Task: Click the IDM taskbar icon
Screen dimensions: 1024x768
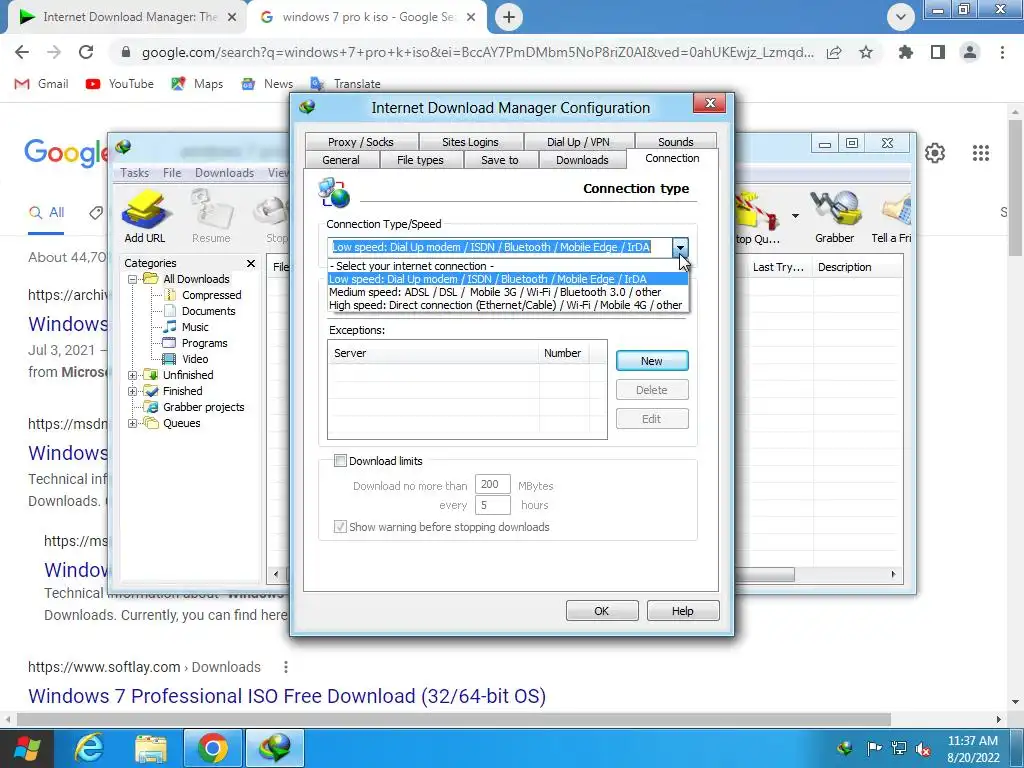Action: [x=276, y=748]
